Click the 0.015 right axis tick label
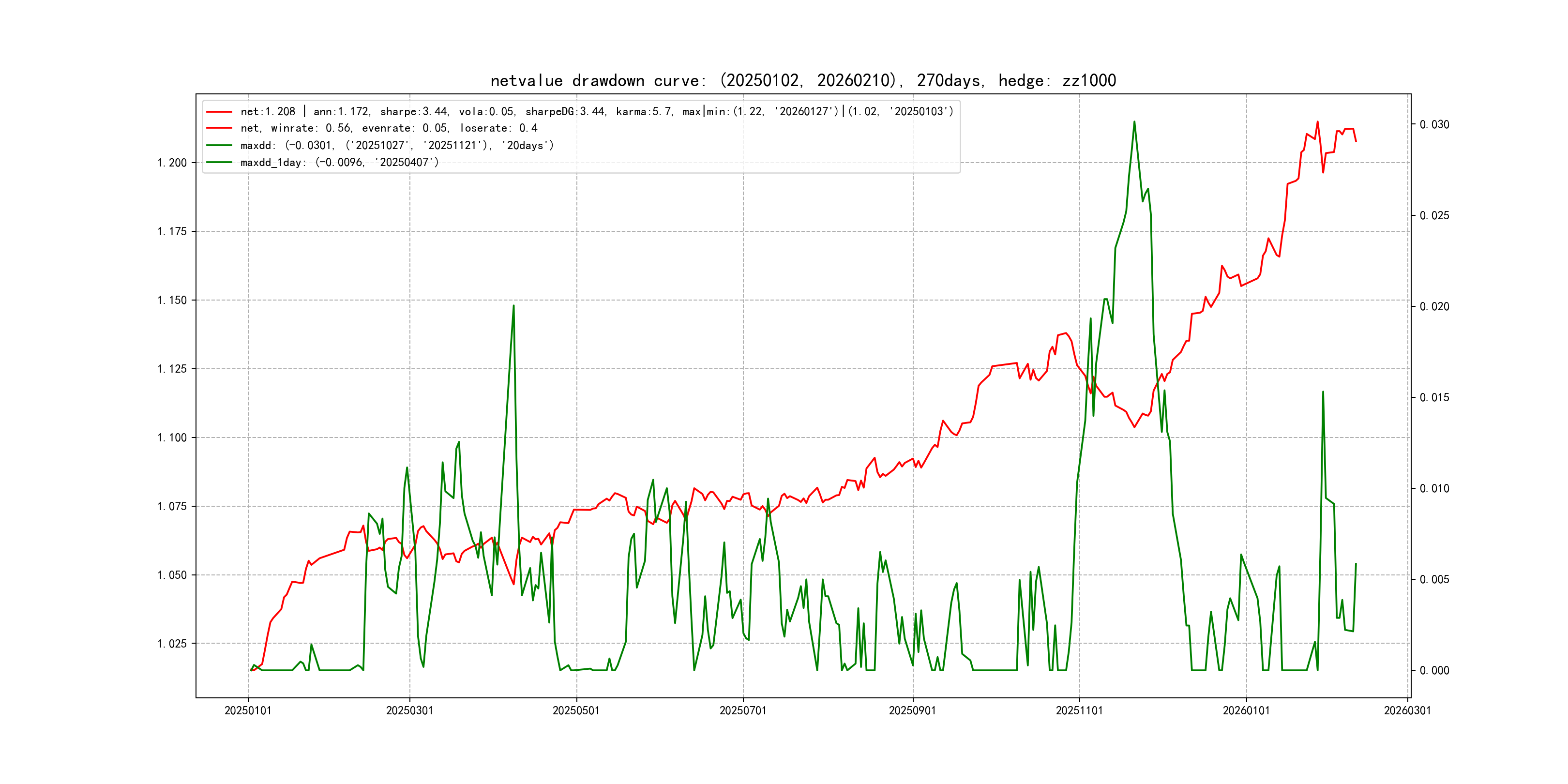The width and height of the screenshot is (1568, 784). (x=1435, y=397)
